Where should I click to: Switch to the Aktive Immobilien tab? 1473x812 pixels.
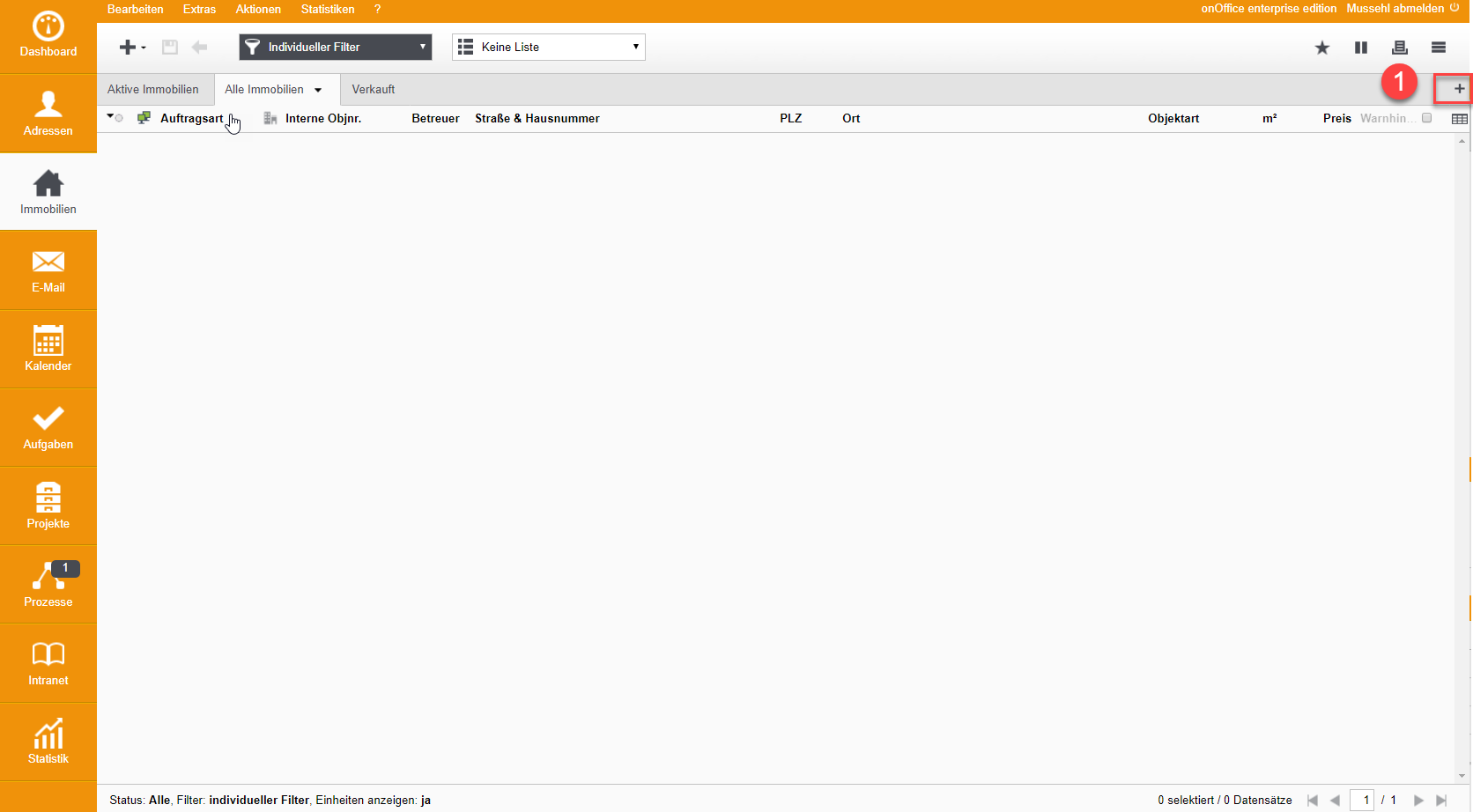click(153, 89)
